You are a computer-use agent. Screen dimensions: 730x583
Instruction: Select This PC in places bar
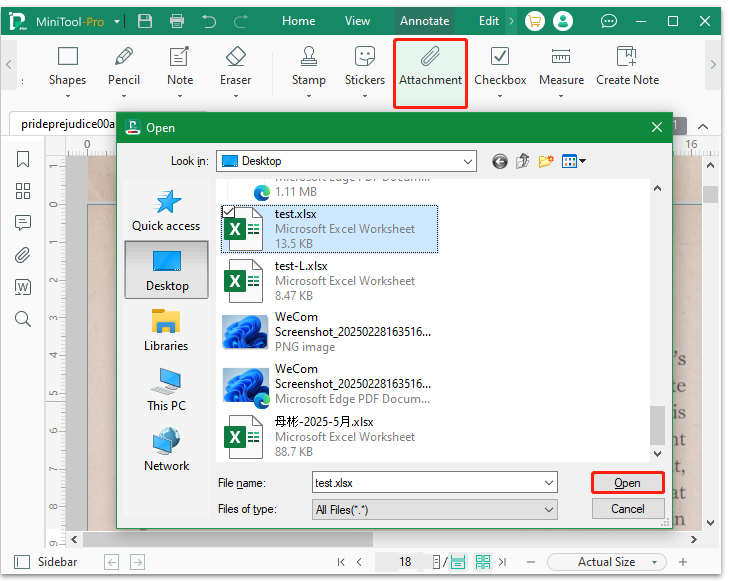[x=166, y=390]
